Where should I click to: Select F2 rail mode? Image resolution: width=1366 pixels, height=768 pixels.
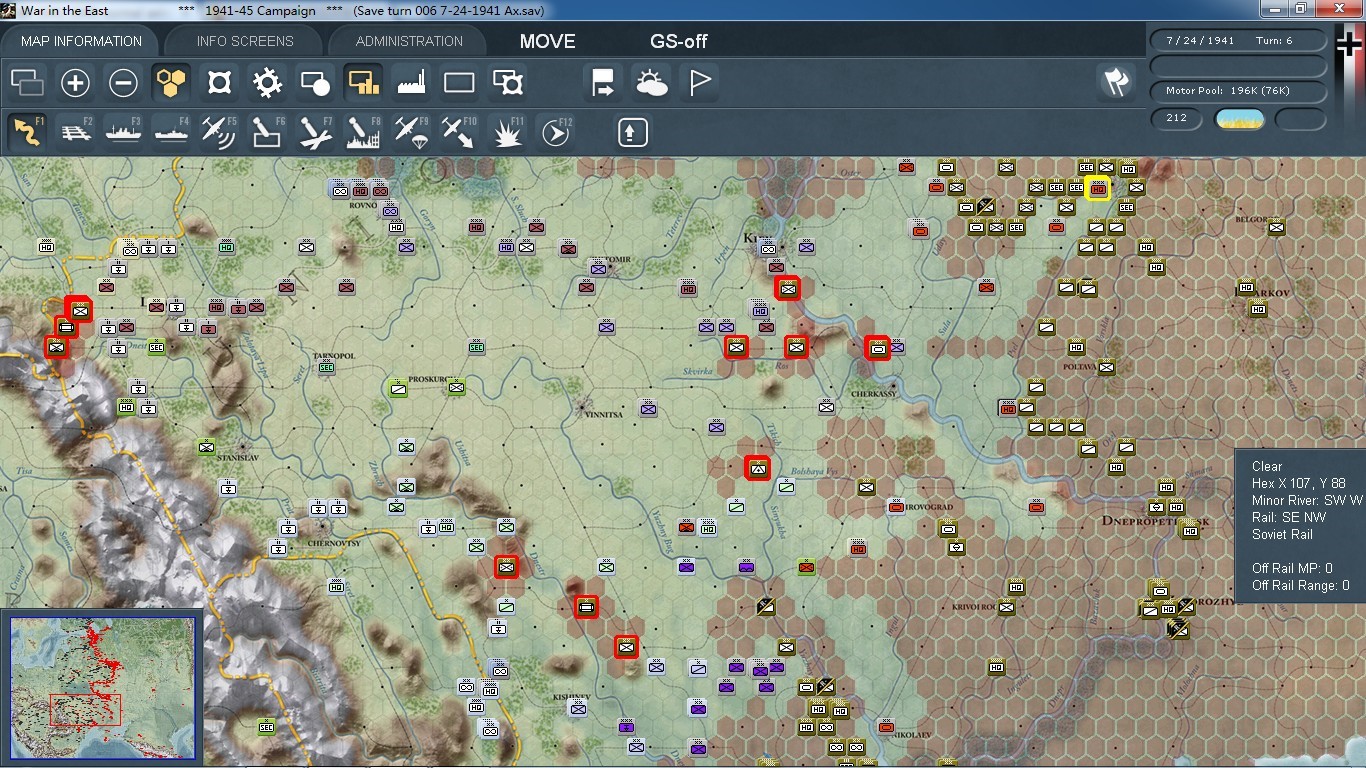(x=75, y=132)
